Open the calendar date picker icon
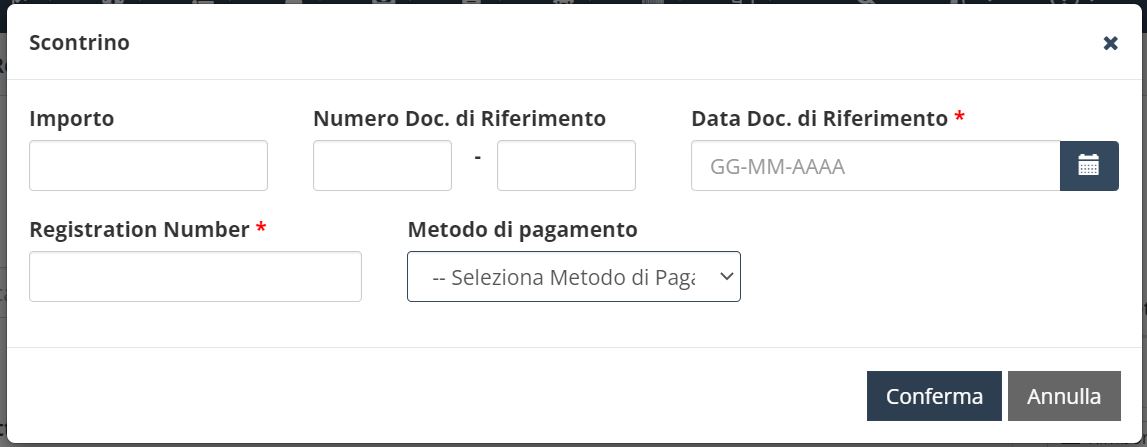This screenshot has height=447, width=1147. pyautogui.click(x=1088, y=165)
